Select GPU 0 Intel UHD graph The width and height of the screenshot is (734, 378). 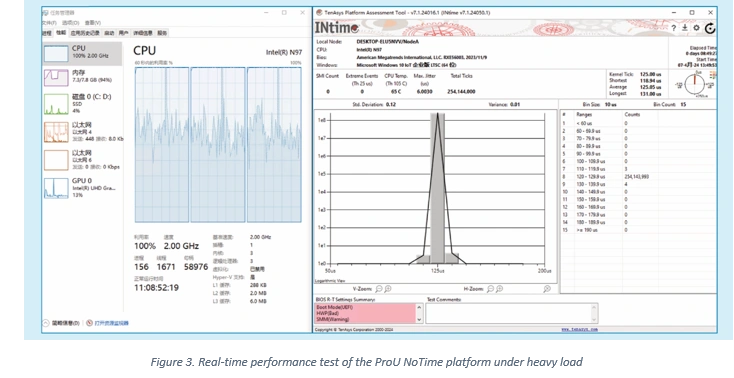[56, 188]
